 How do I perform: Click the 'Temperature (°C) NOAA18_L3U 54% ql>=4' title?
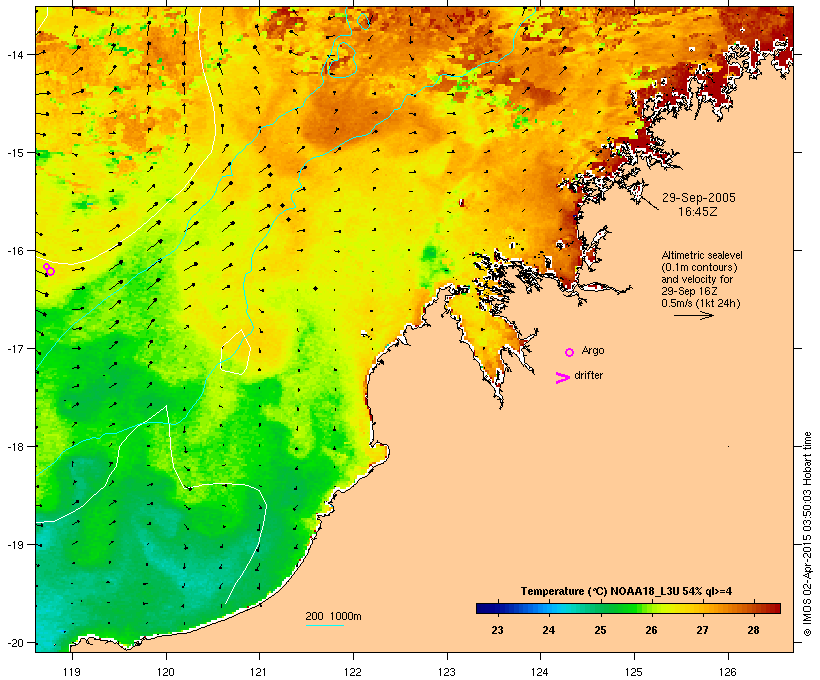(x=626, y=591)
